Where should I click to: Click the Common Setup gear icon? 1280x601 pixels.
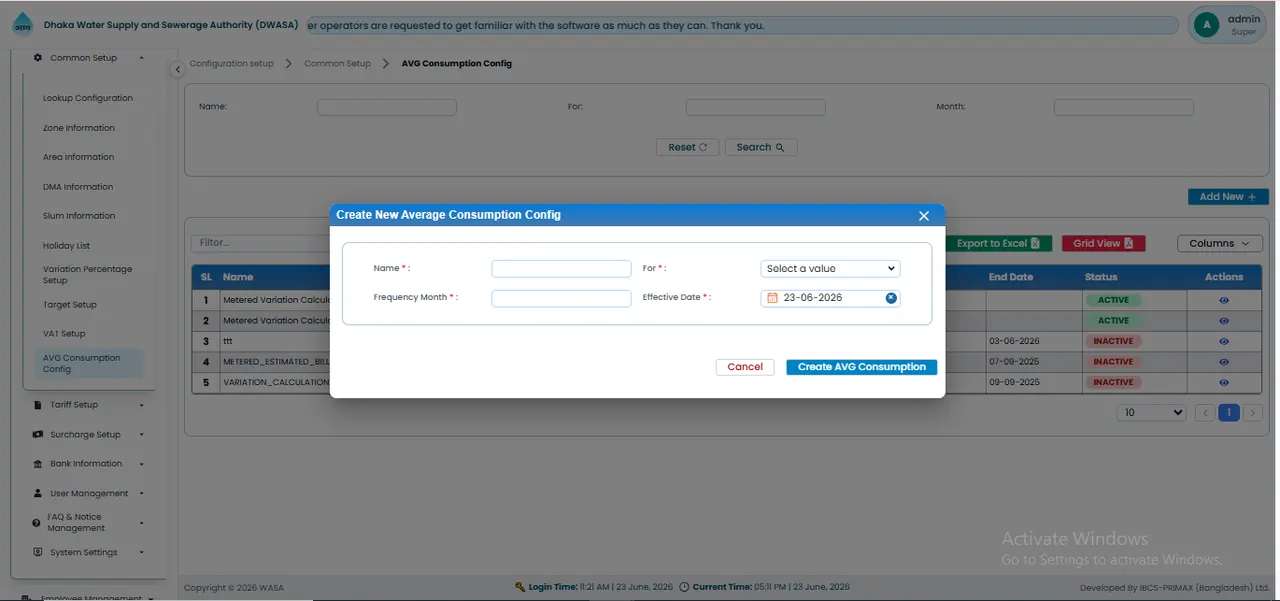[38, 58]
